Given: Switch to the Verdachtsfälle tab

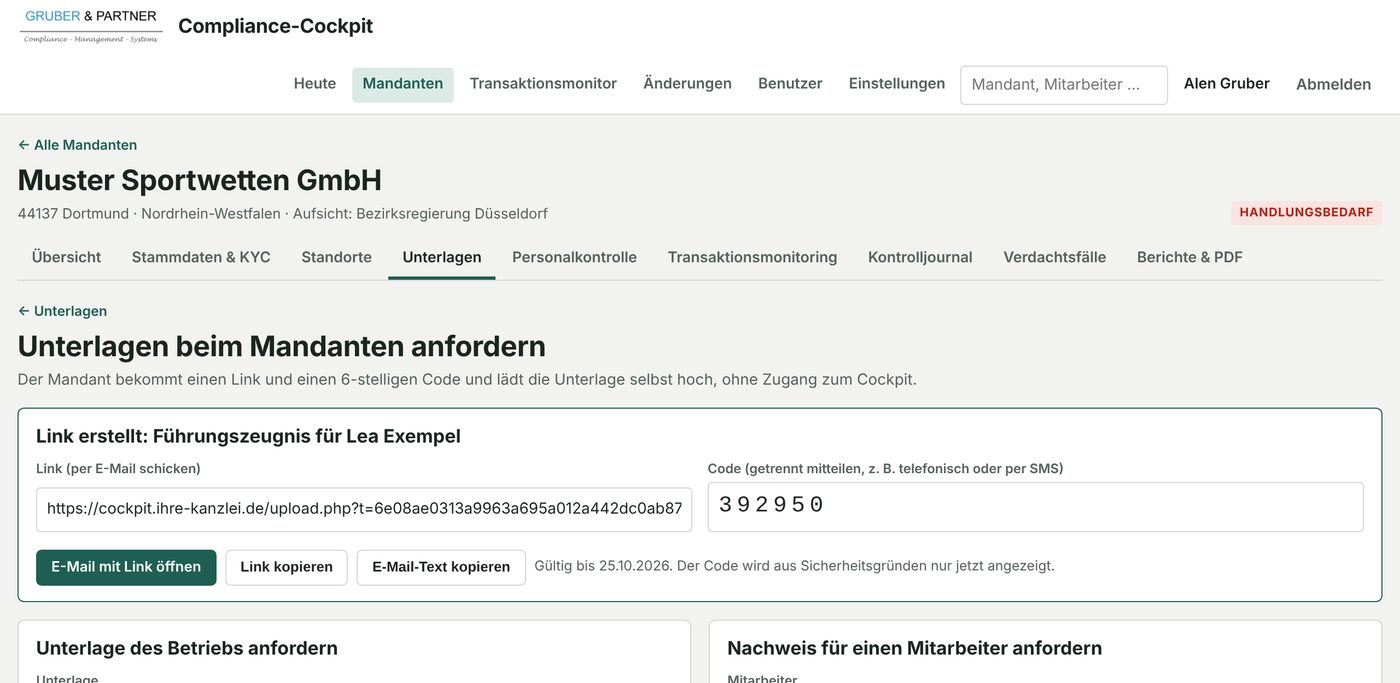Looking at the screenshot, I should pos(1055,257).
